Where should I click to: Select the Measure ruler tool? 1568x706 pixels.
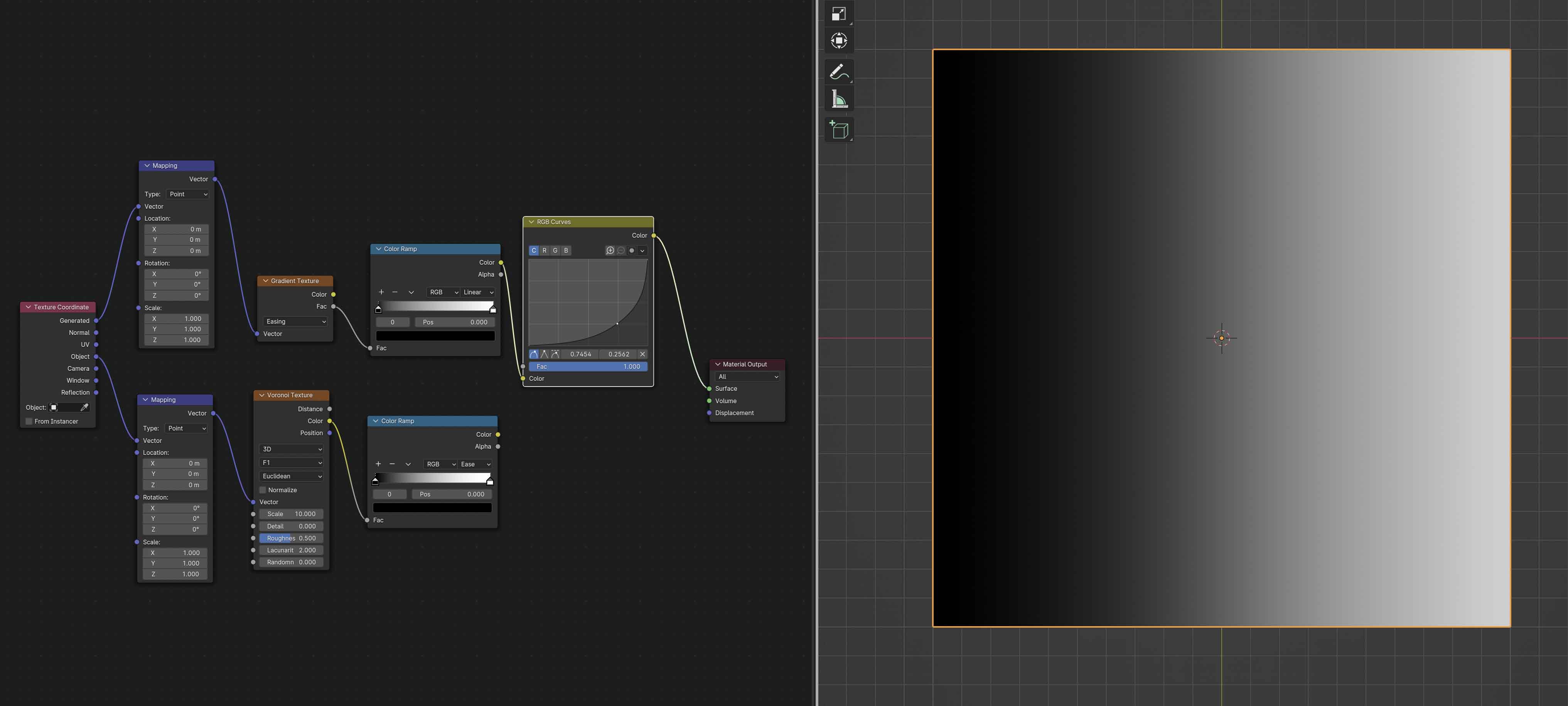point(839,99)
